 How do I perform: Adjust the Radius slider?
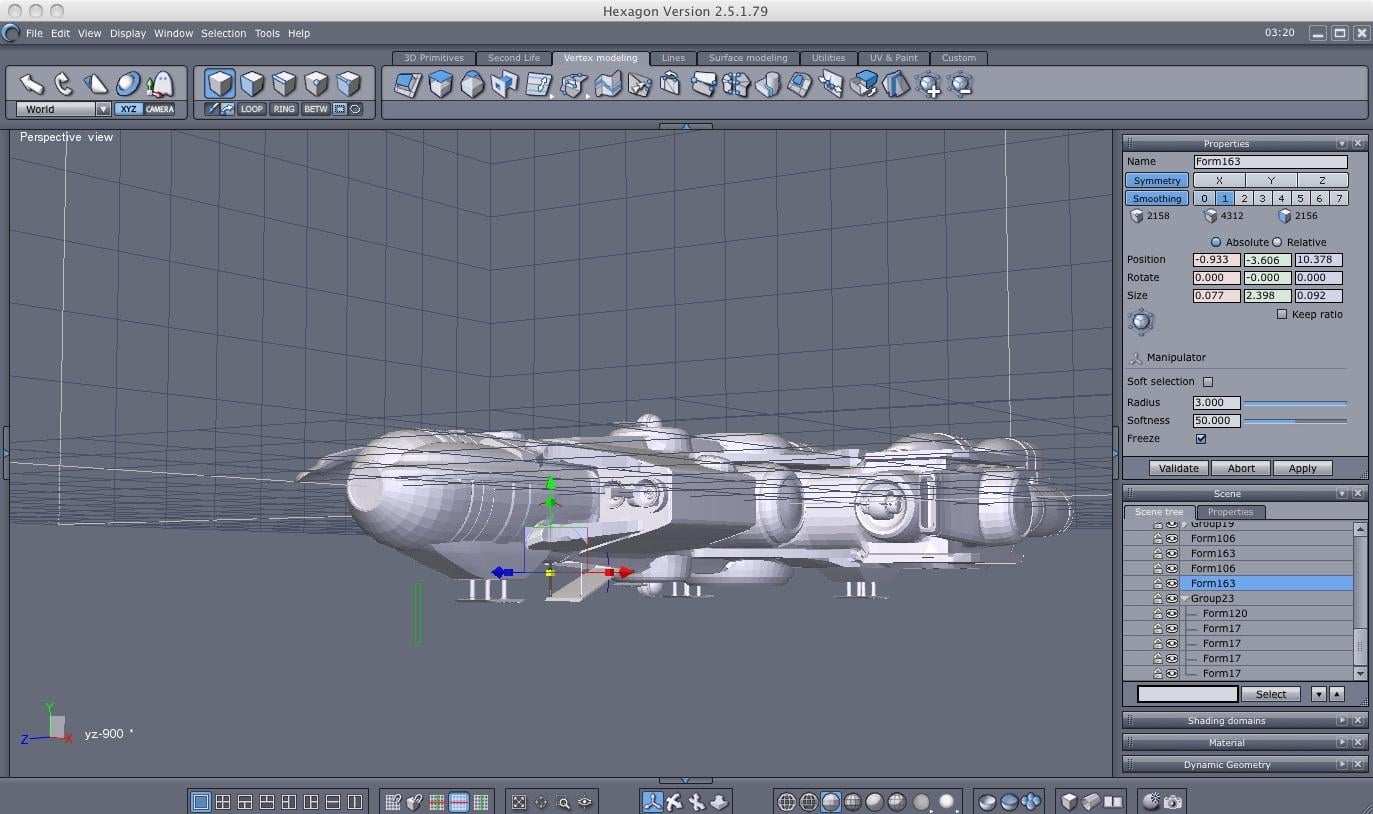pyautogui.click(x=1295, y=403)
